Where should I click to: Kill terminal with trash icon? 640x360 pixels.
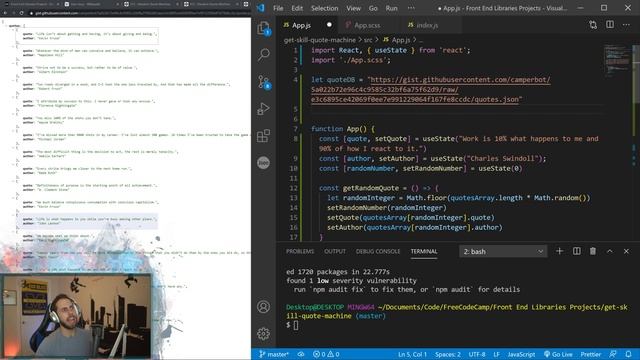pos(593,251)
